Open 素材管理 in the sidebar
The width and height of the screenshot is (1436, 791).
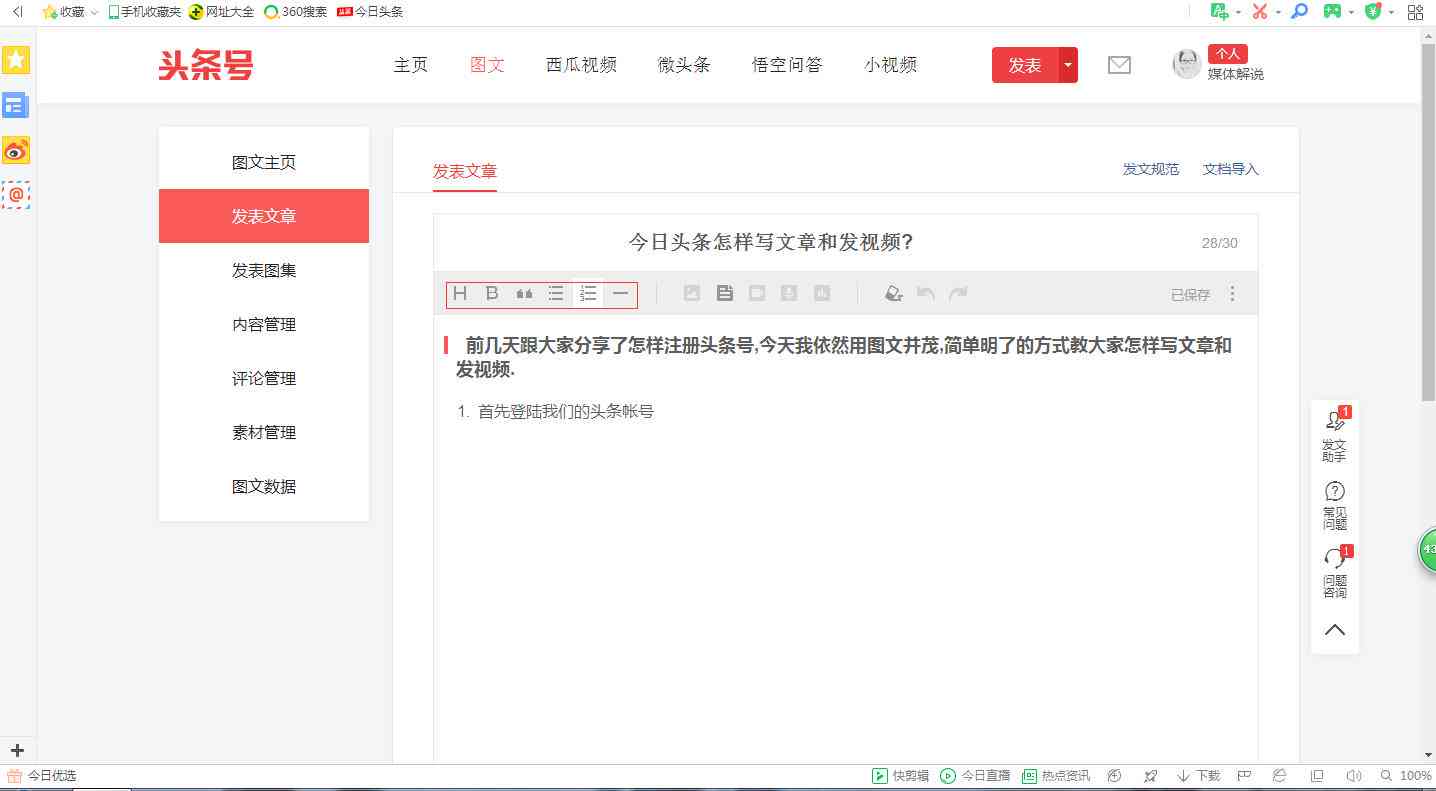(x=264, y=432)
